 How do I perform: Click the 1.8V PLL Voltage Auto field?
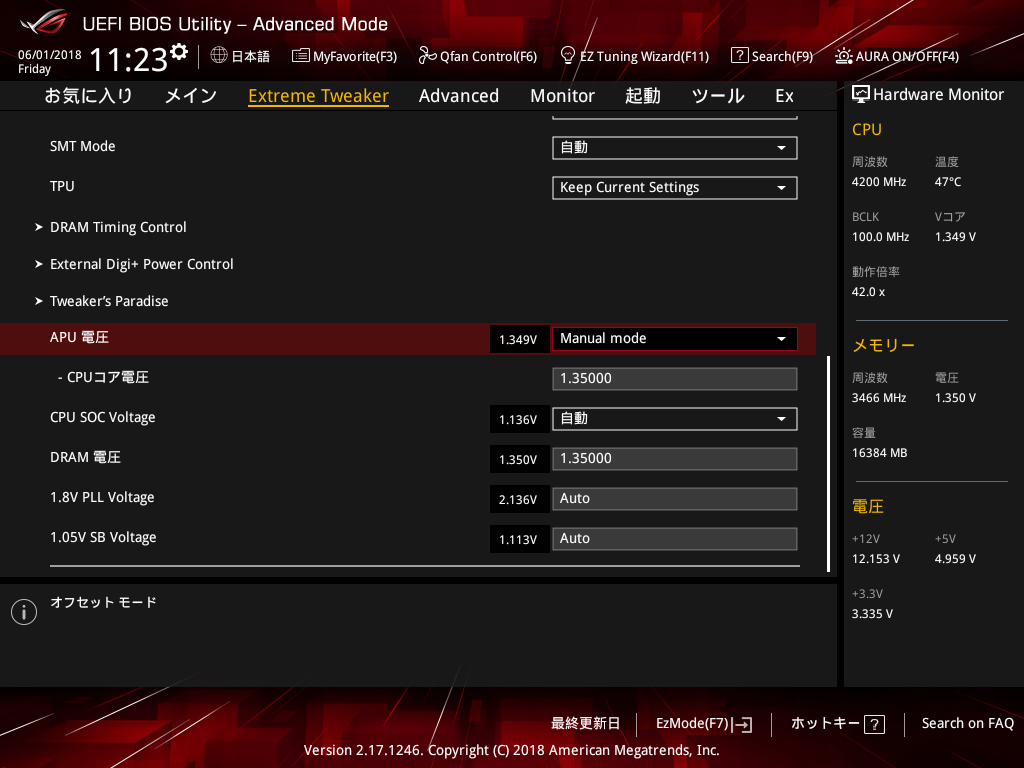[x=674, y=499]
